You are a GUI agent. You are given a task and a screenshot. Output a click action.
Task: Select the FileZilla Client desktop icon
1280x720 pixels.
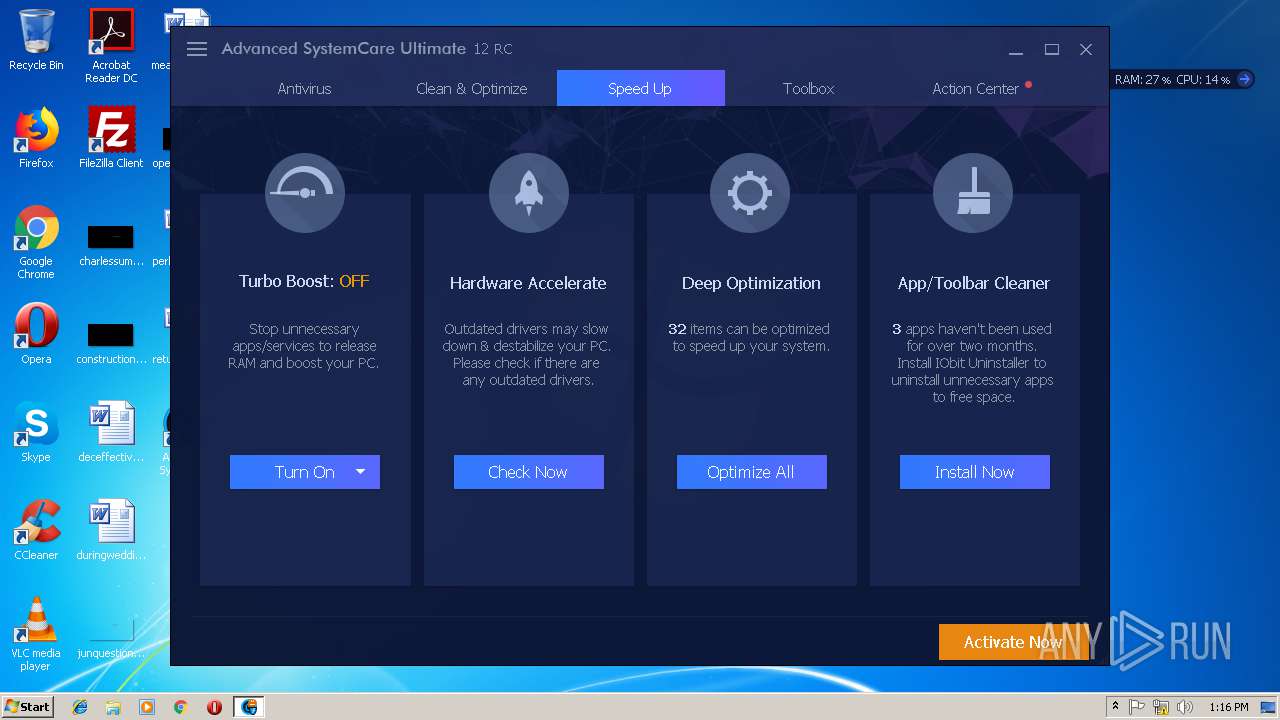point(111,138)
